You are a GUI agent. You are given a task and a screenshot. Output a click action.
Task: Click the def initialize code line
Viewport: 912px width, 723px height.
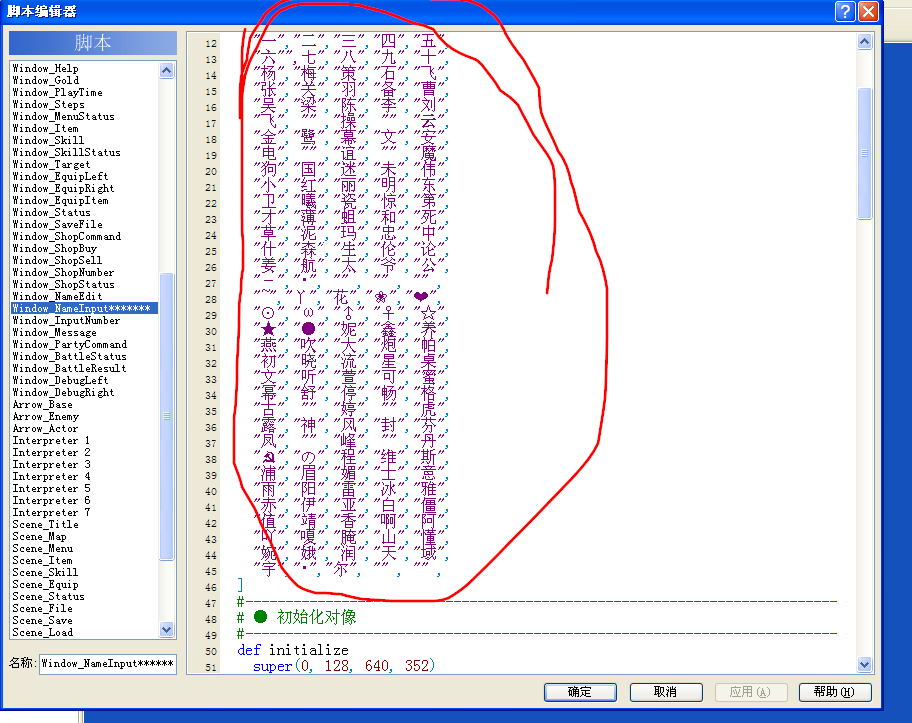pyautogui.click(x=293, y=650)
